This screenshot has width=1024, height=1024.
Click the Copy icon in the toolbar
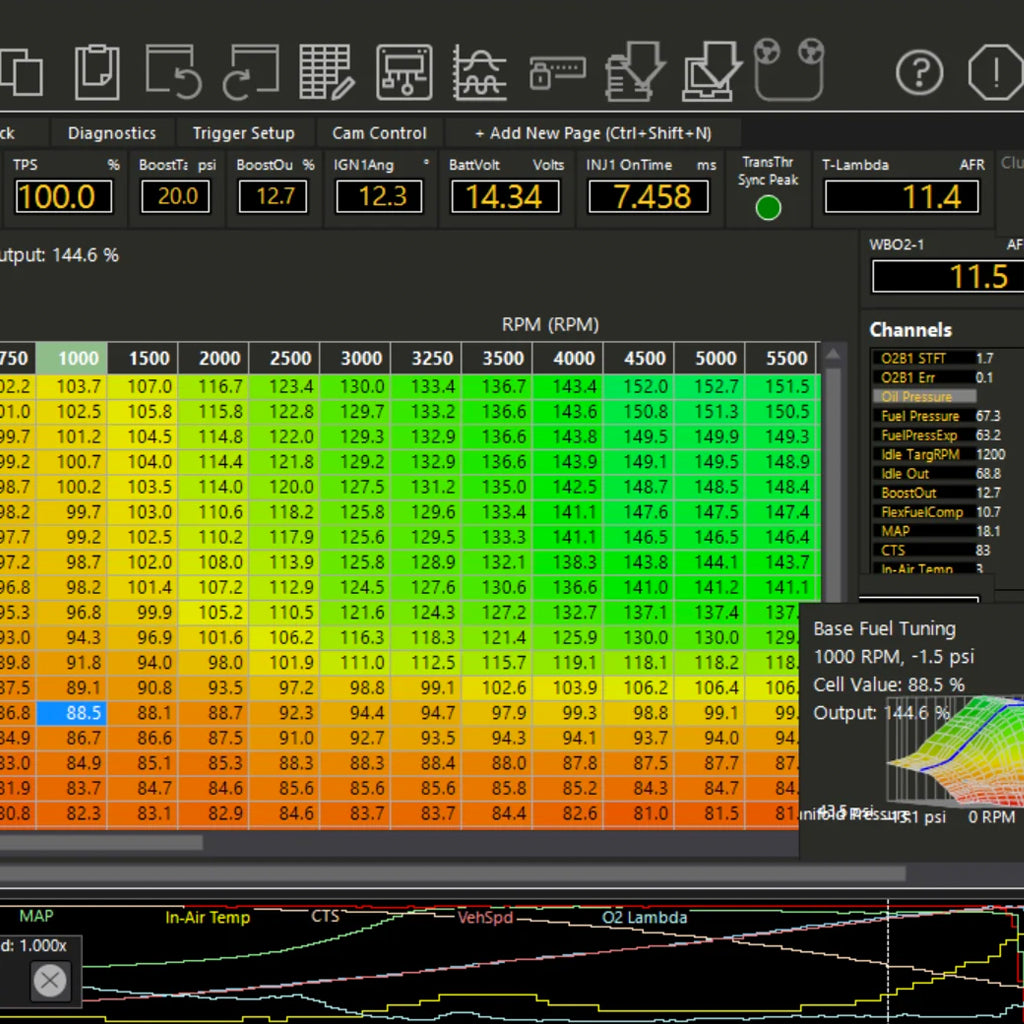click(x=20, y=72)
